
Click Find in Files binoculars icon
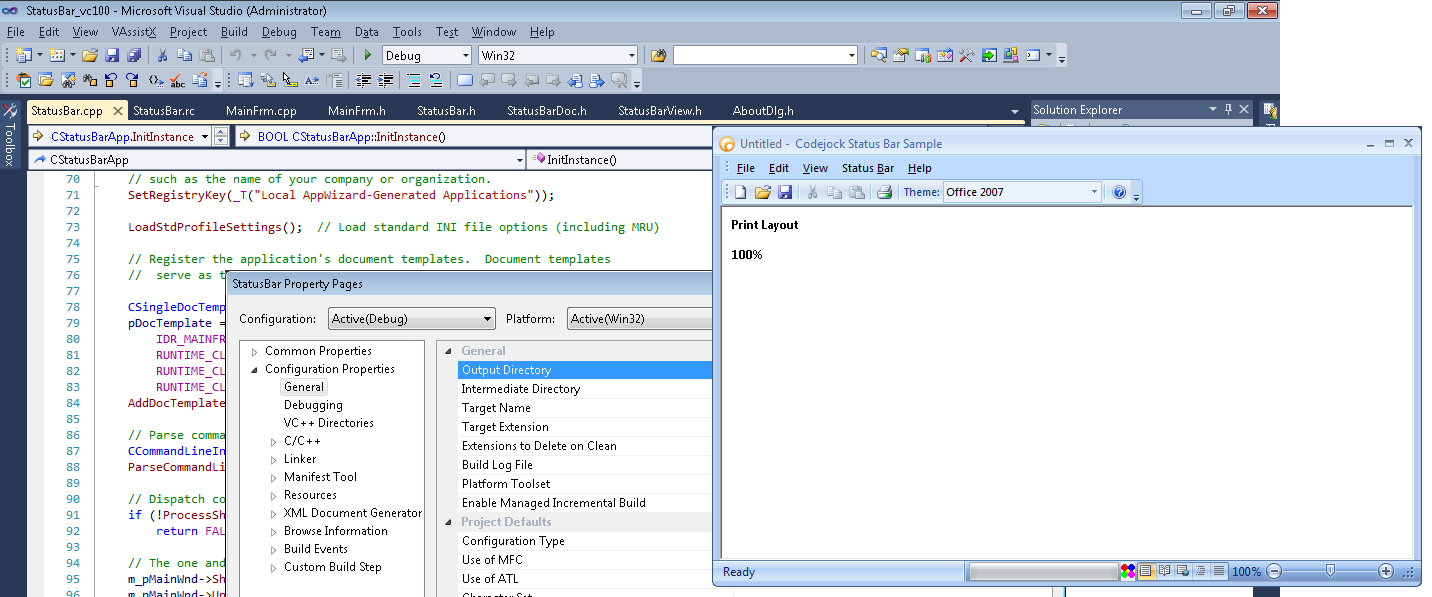coord(658,55)
